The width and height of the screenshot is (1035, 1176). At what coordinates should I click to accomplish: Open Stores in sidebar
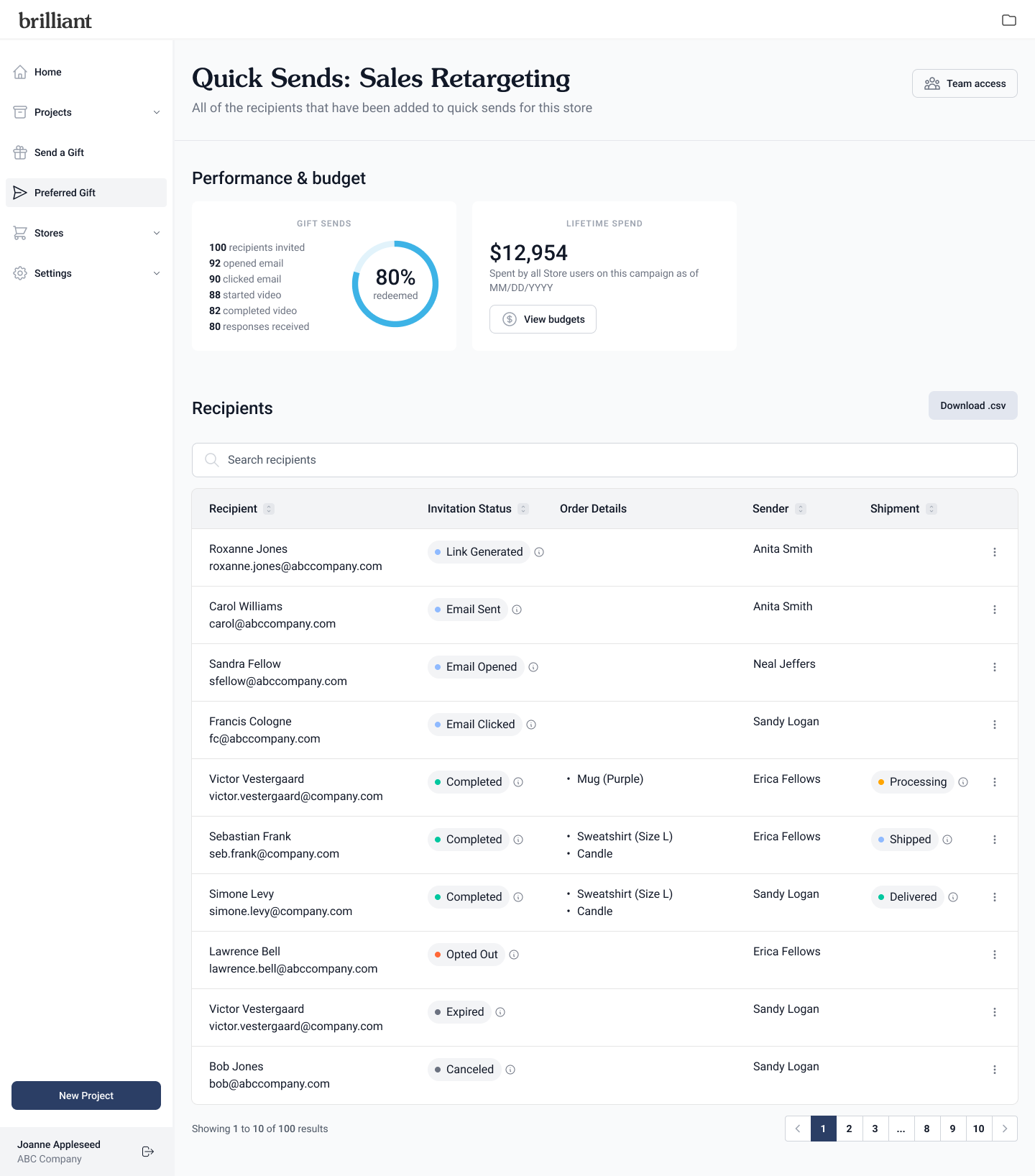click(86, 233)
